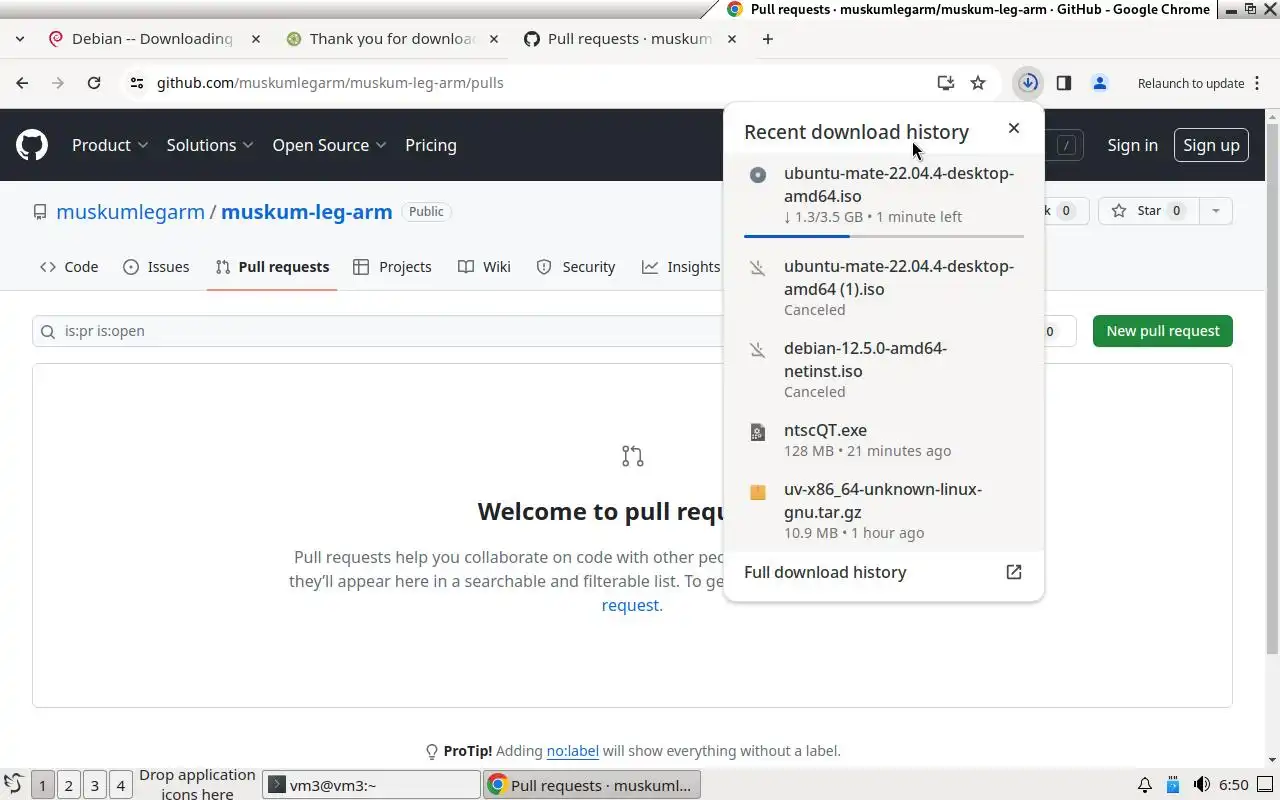
Task: Switch to the Debian Downloading tab
Action: click(x=154, y=39)
